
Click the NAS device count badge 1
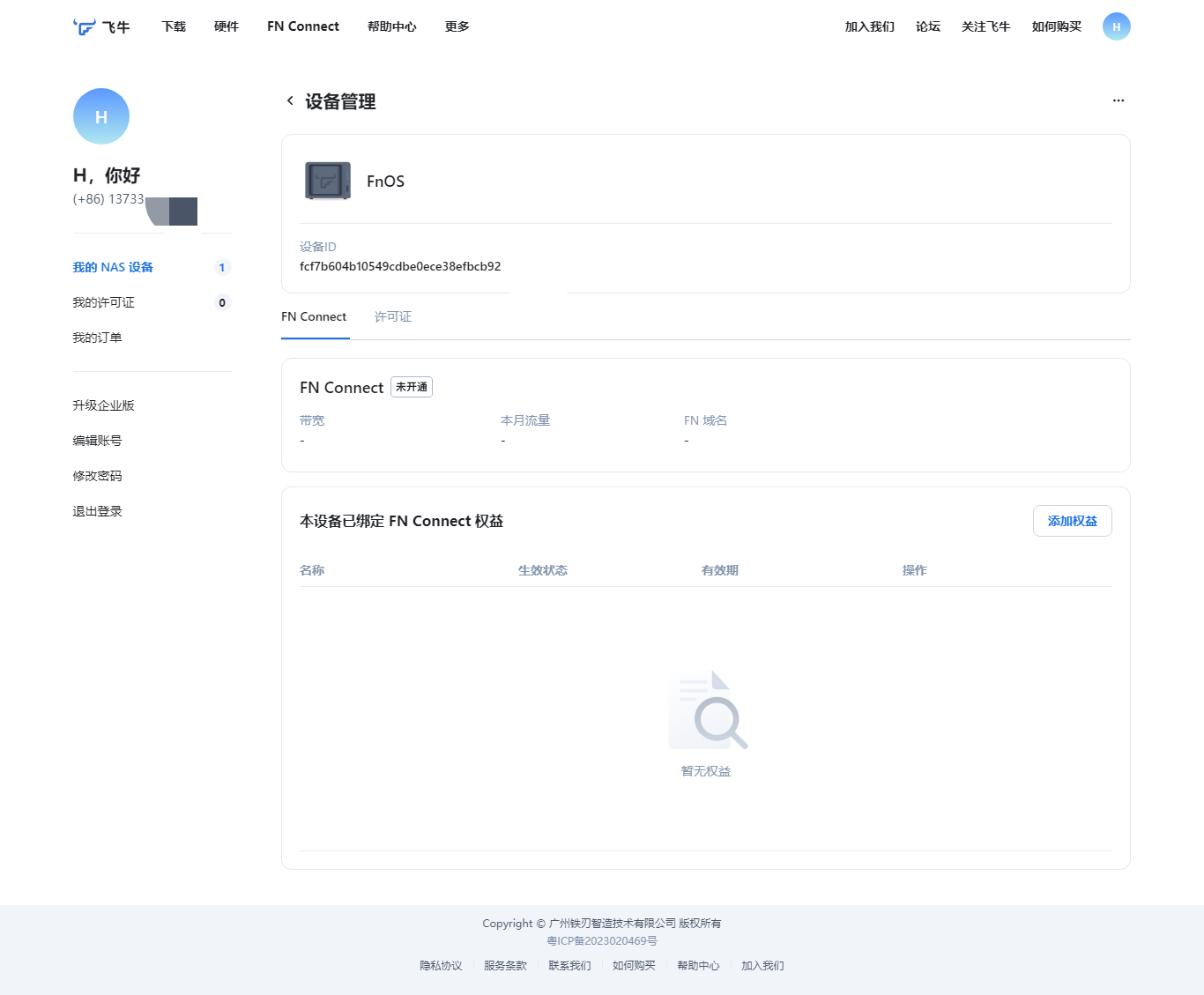222,267
